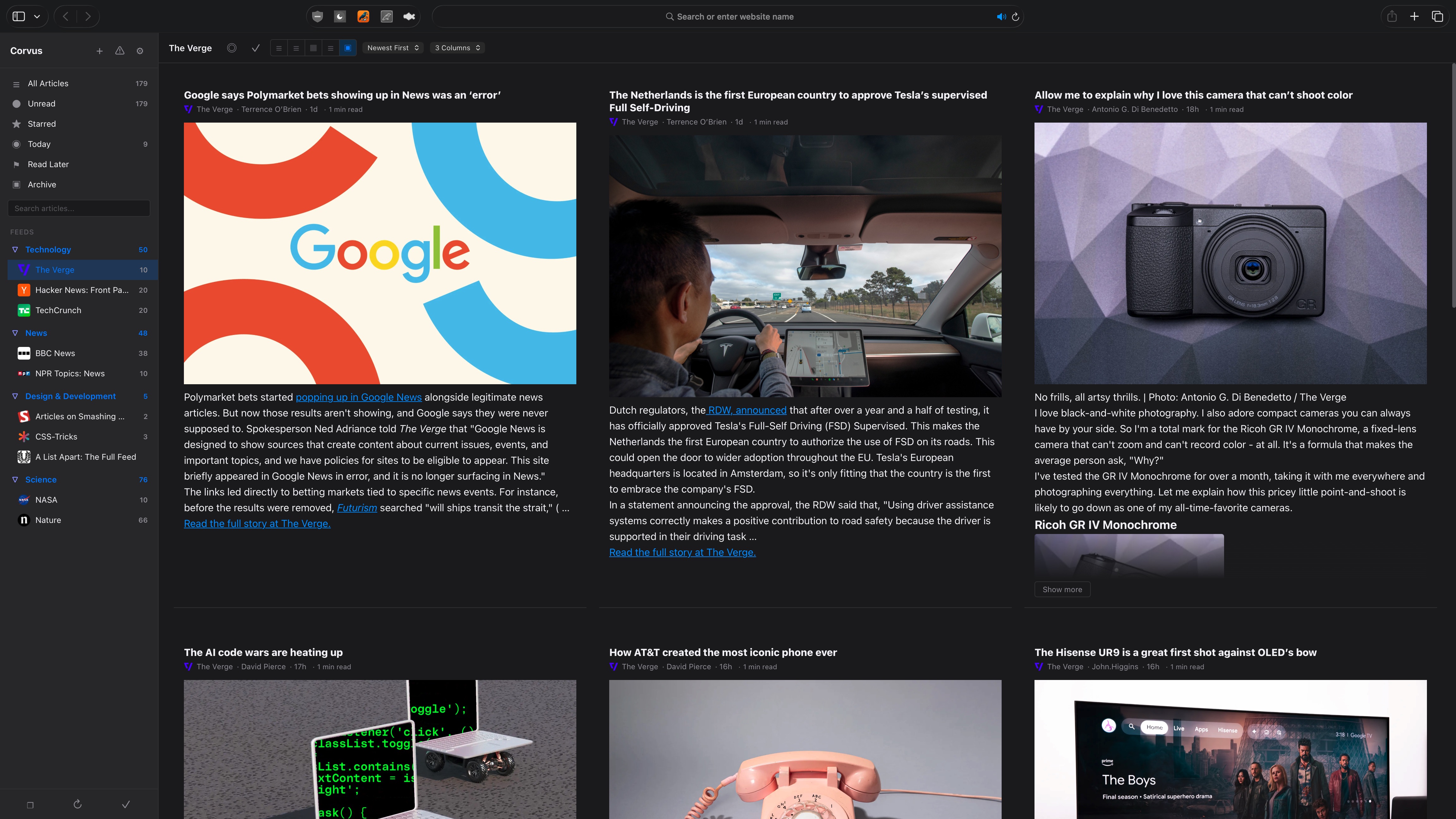Click Show more on the camera article
Viewport: 1456px width, 819px height.
click(x=1062, y=589)
